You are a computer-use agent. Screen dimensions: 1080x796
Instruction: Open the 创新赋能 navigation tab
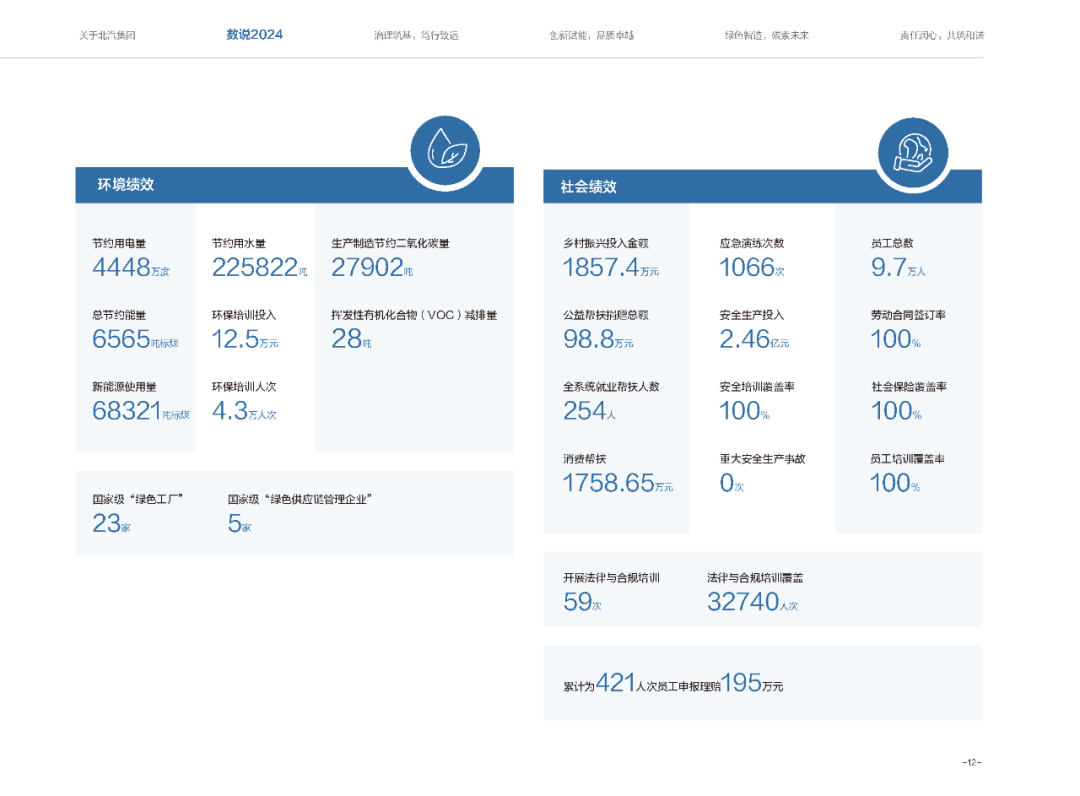pos(591,35)
